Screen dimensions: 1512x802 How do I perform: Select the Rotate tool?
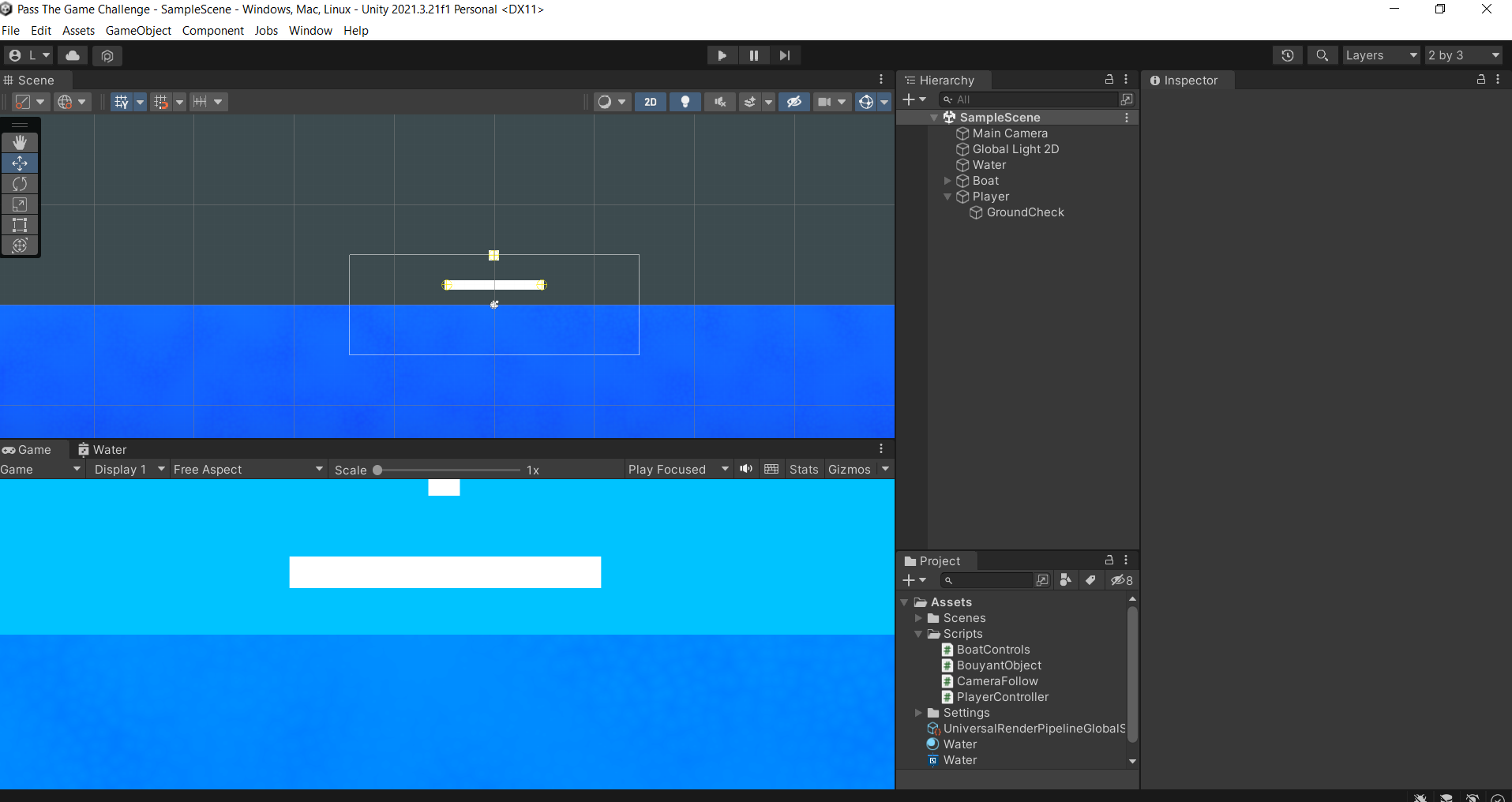(x=20, y=184)
